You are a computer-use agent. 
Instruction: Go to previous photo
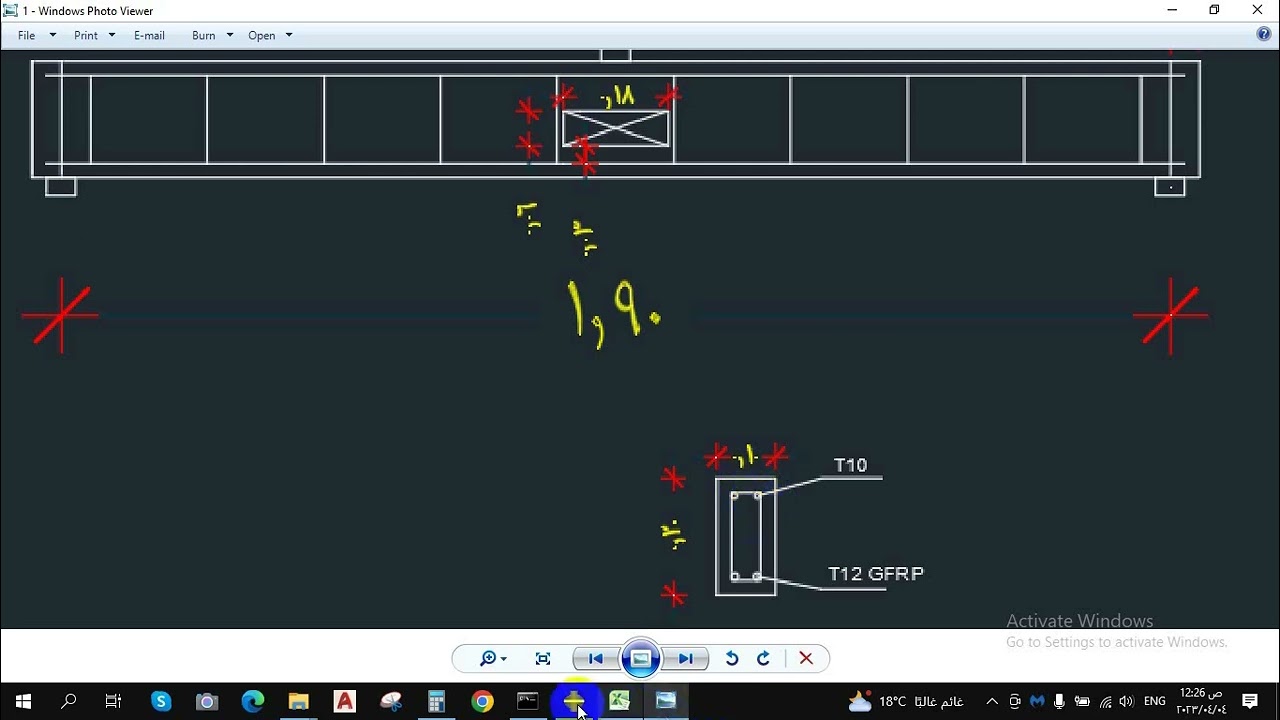pyautogui.click(x=596, y=658)
